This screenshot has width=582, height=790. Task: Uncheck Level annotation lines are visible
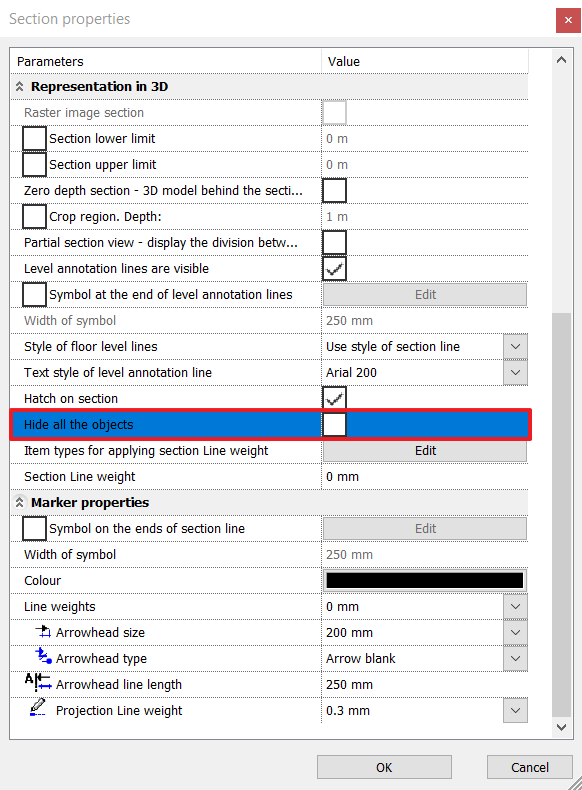335,269
